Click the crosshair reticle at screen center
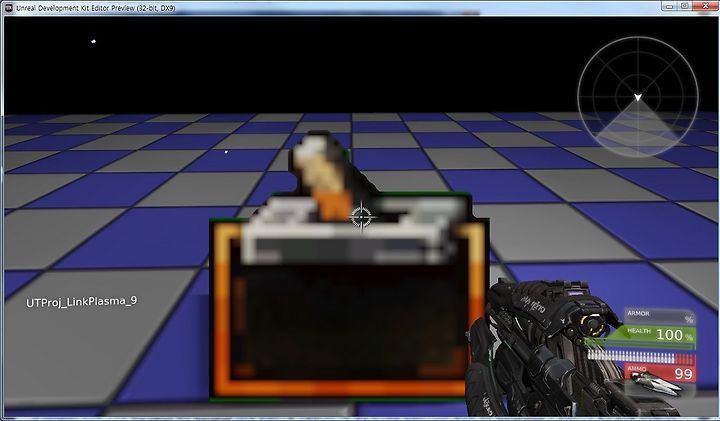 point(361,216)
